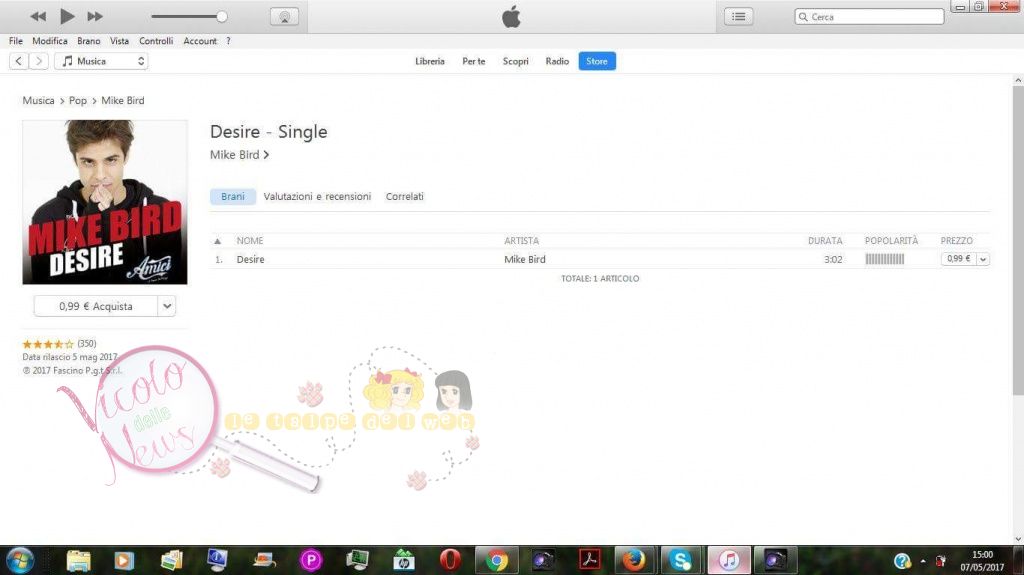Click the 0,99 € Acquista button

click(95, 306)
